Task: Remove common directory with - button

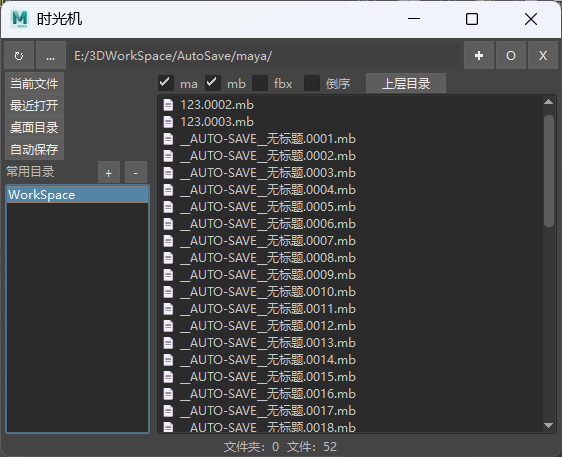Action: coord(135,173)
